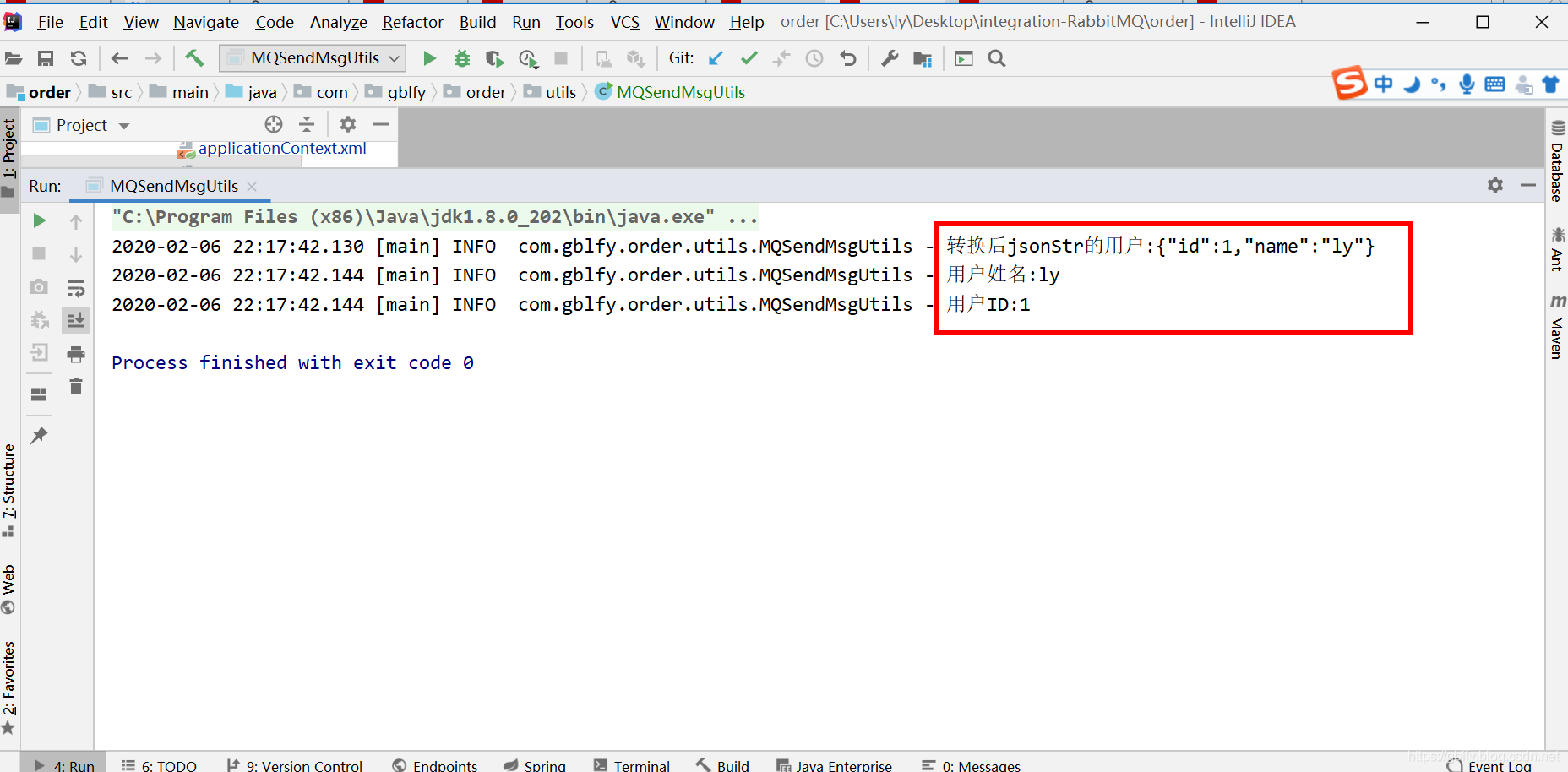Open Run panel settings gear

point(1495,185)
